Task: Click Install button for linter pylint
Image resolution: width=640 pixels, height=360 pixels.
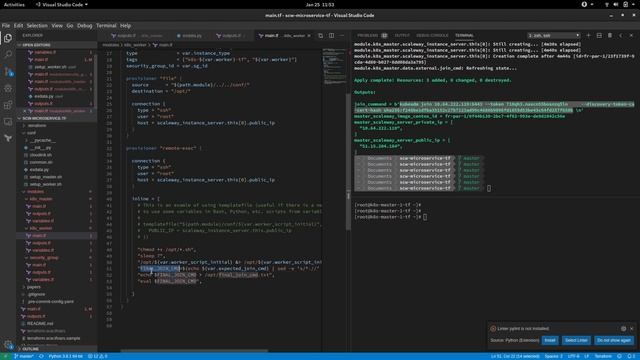Action: click(550, 340)
